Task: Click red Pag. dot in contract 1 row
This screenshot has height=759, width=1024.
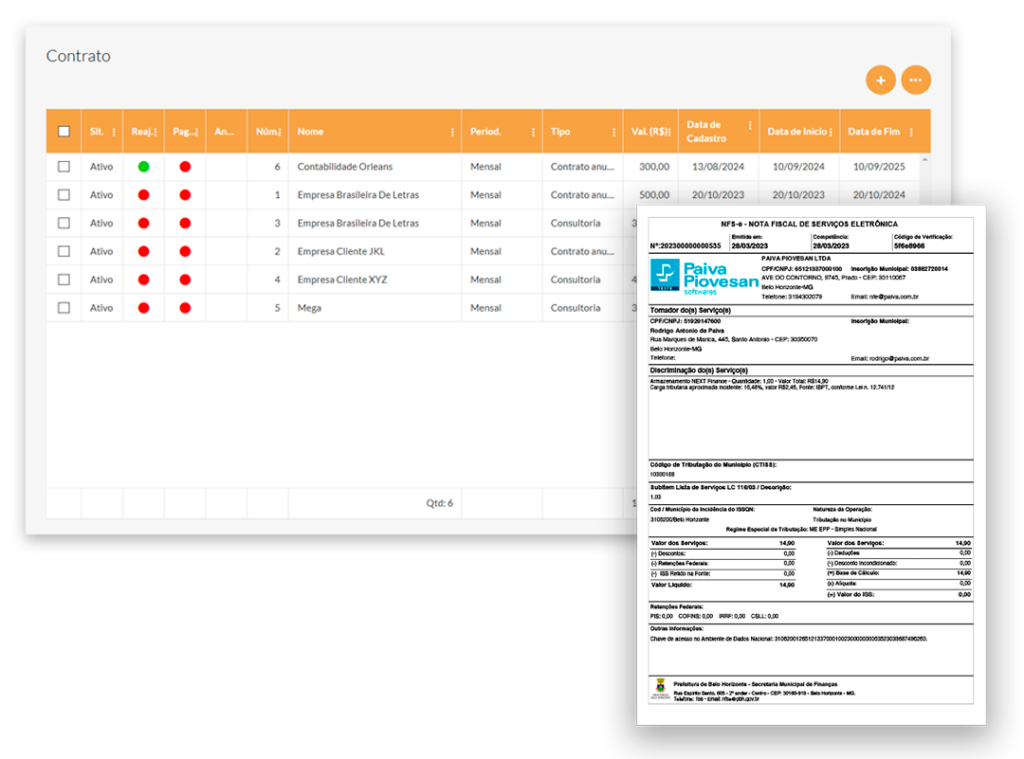Action: pos(185,195)
